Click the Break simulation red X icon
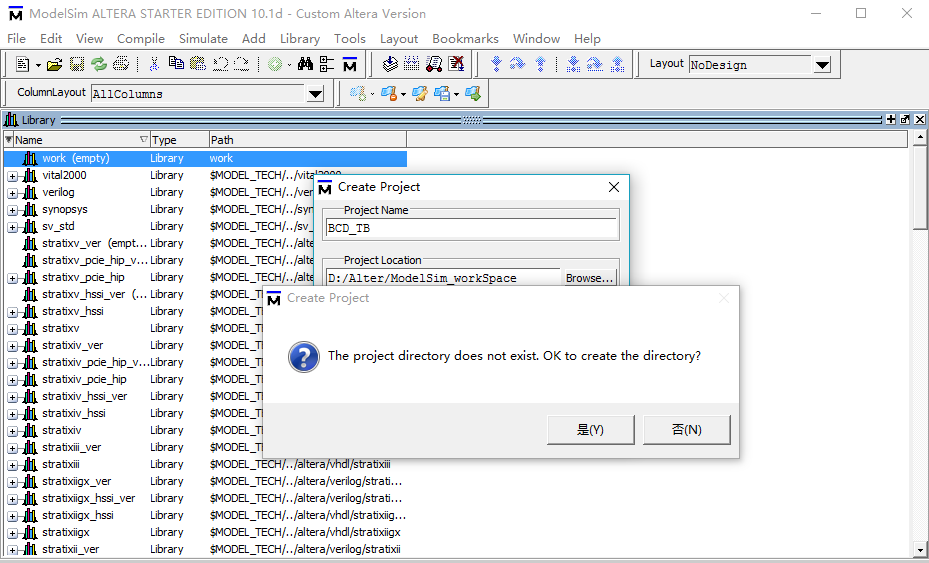This screenshot has width=929, height=563. (x=456, y=64)
